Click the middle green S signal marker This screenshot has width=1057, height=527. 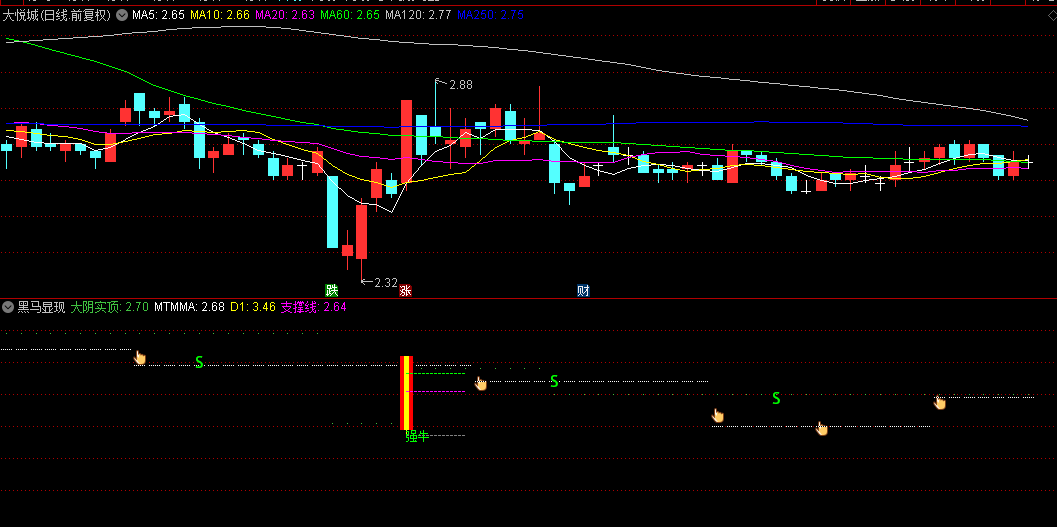coord(554,381)
